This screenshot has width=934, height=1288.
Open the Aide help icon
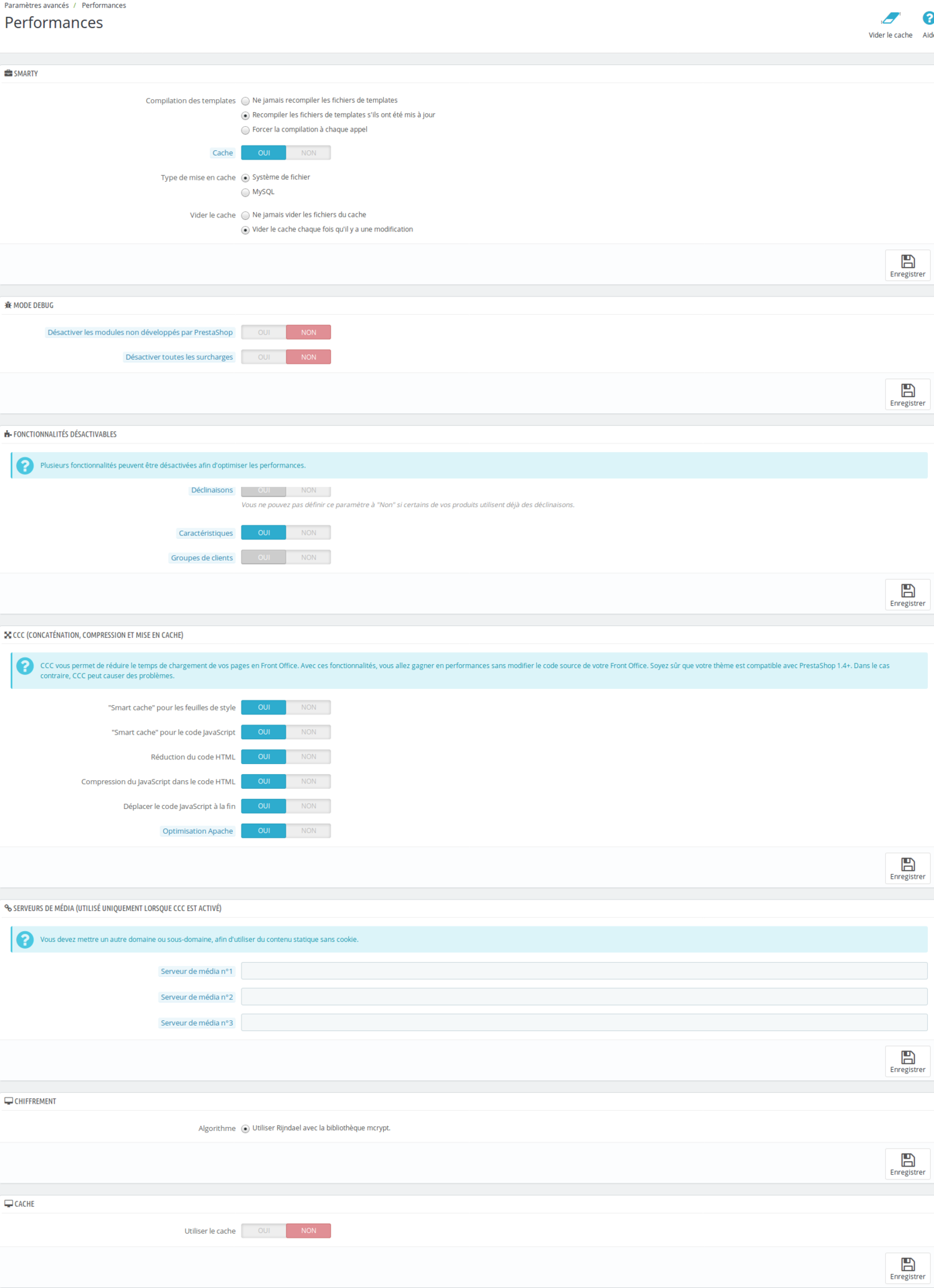929,18
